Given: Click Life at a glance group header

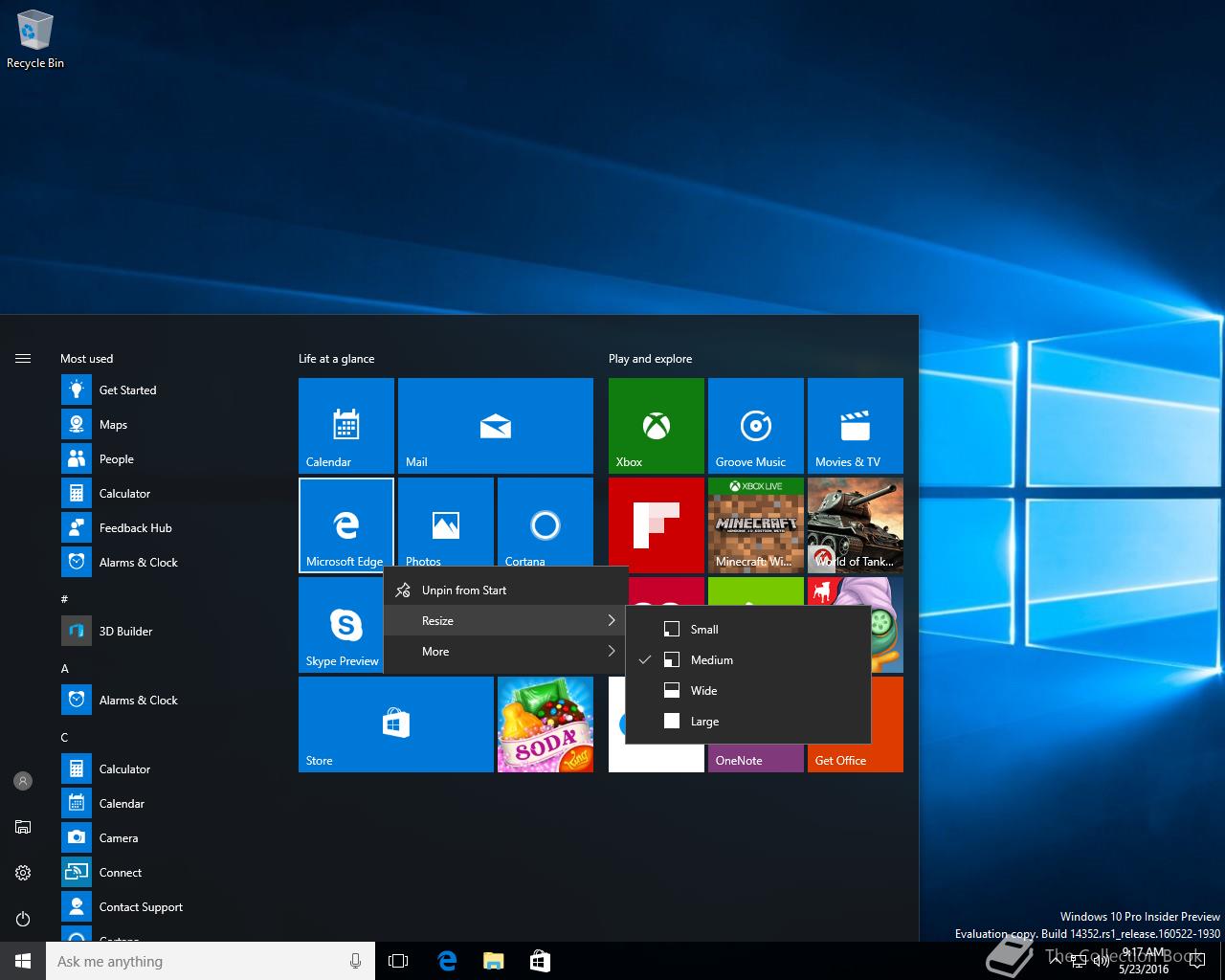Looking at the screenshot, I should point(337,359).
